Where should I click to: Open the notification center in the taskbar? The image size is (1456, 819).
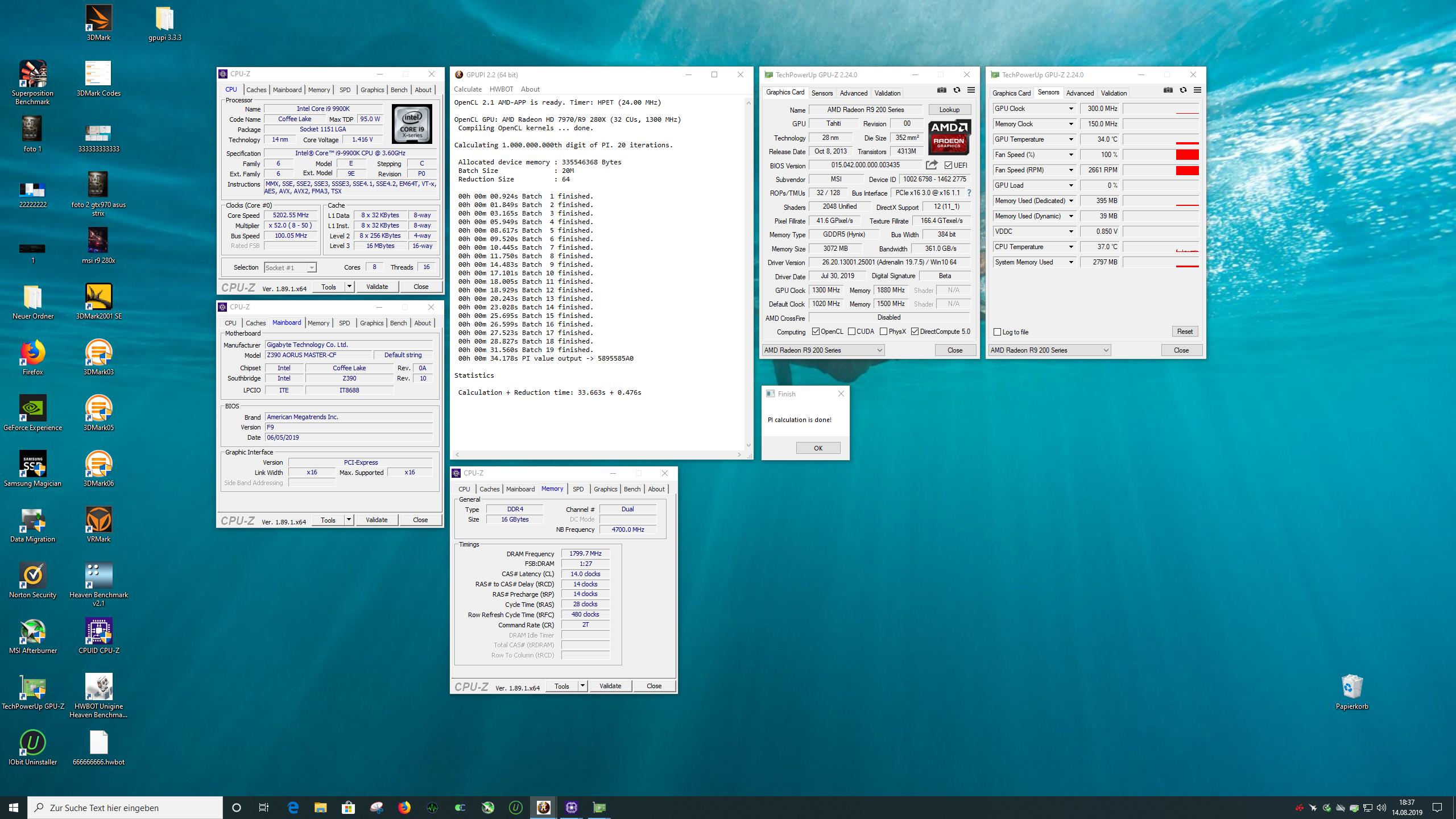(x=1437, y=808)
